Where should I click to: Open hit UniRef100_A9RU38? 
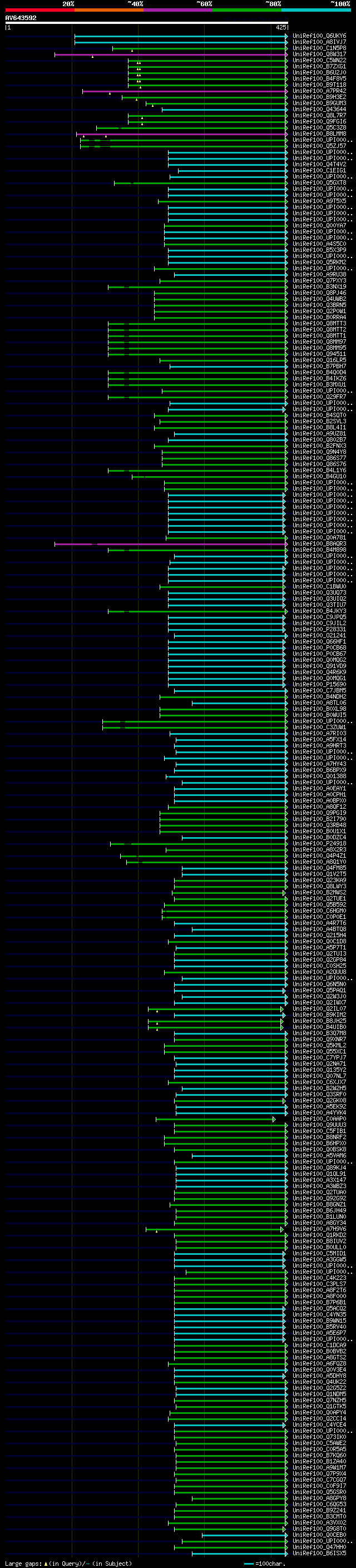click(319, 275)
